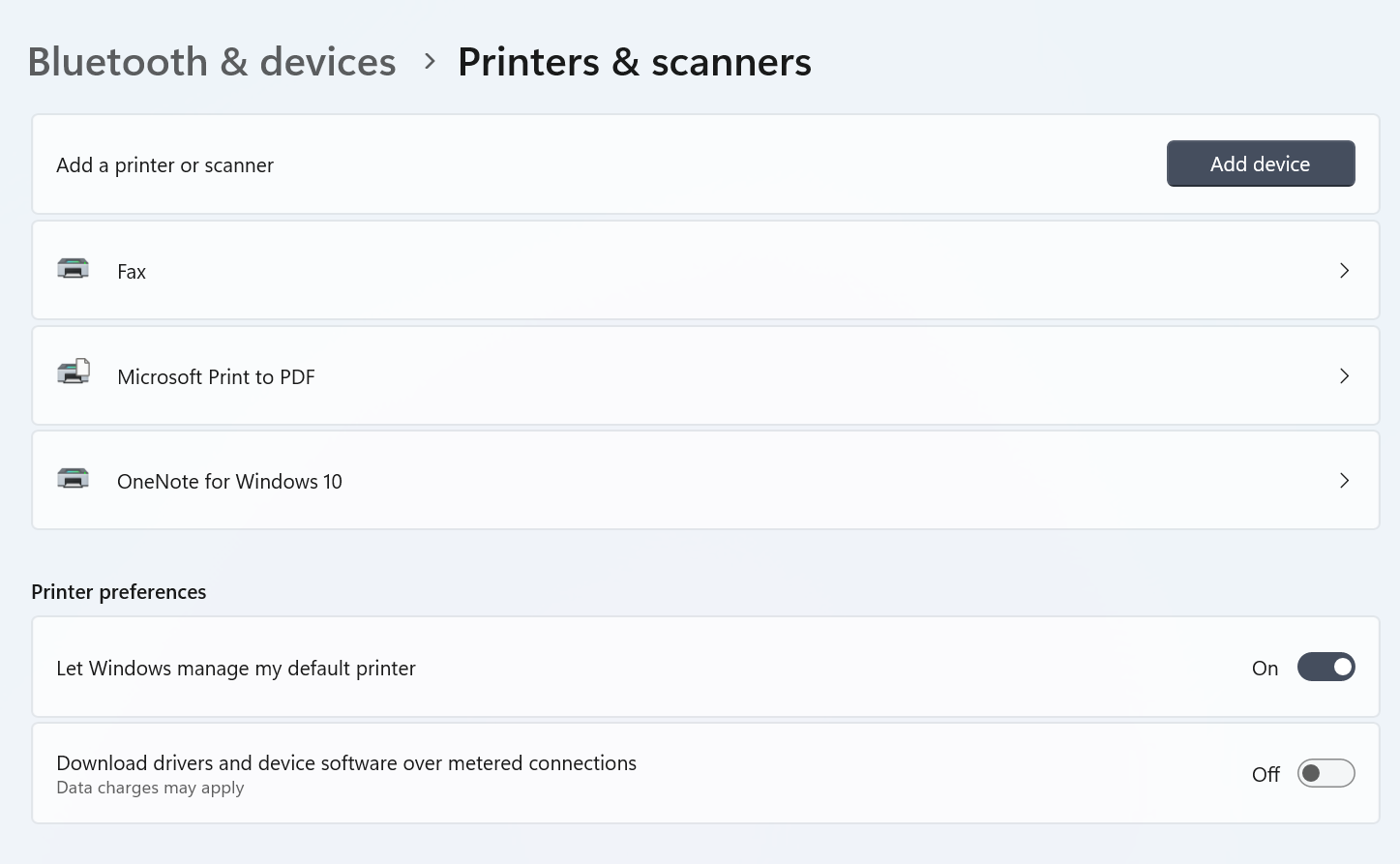This screenshot has width=1400, height=864.
Task: Turn off Windows default printer management toggle
Action: [1326, 668]
